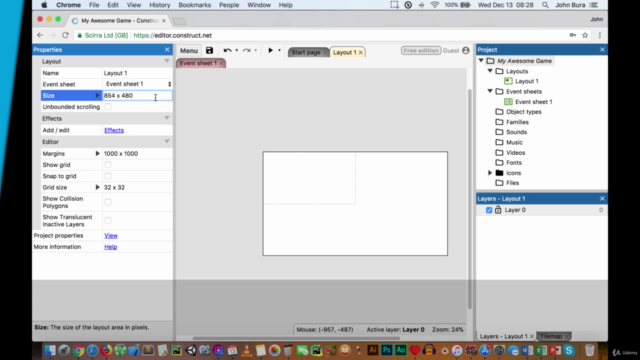Close the Layout 1 tab
This screenshot has height=360, width=640.
click(x=361, y=53)
